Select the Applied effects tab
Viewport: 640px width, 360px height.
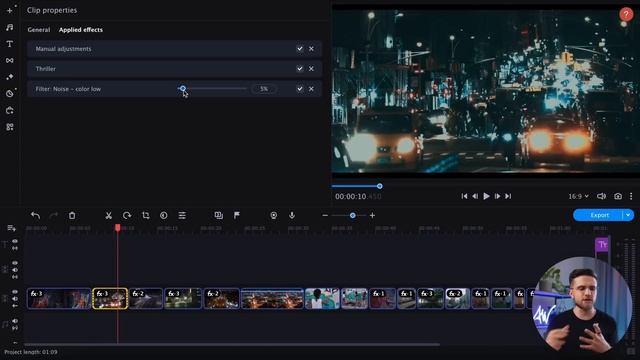click(x=81, y=30)
